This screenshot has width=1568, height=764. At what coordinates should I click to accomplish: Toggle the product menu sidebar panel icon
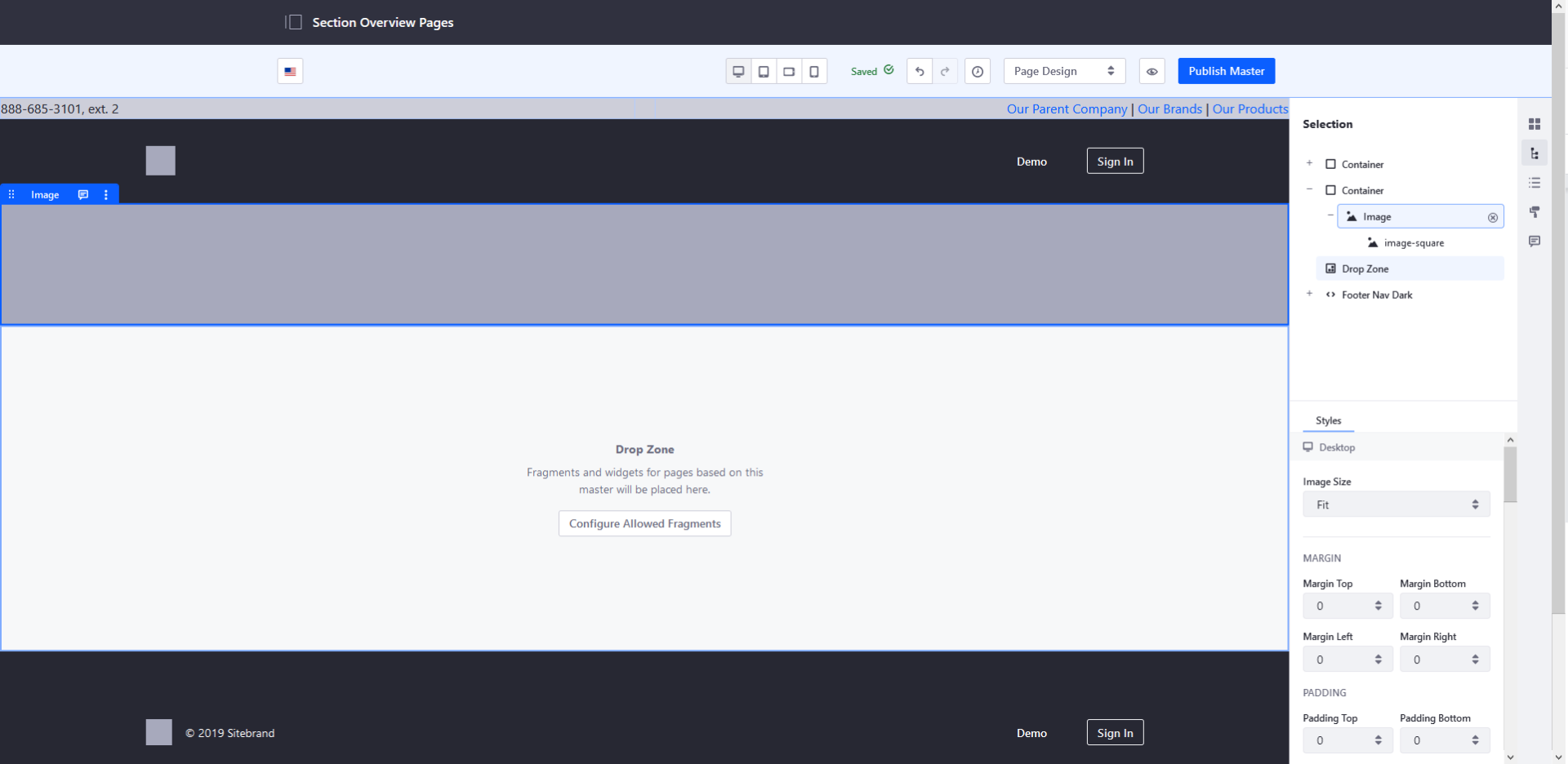click(x=295, y=22)
